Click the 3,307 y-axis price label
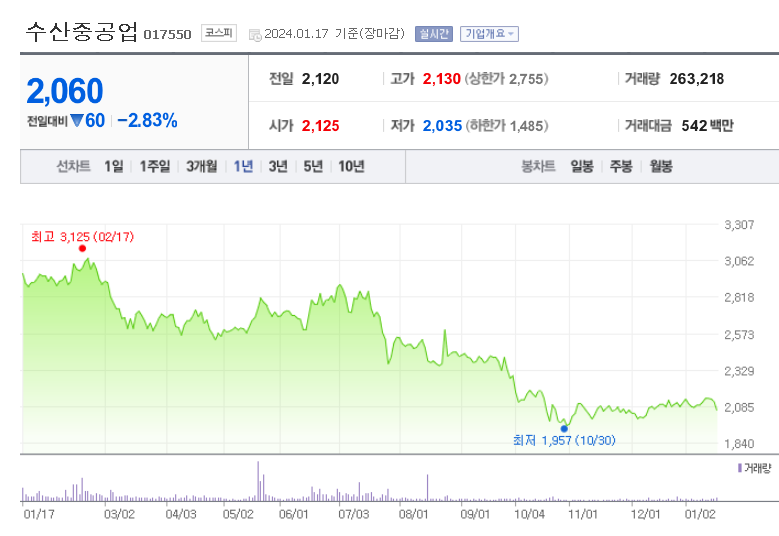 coord(739,225)
